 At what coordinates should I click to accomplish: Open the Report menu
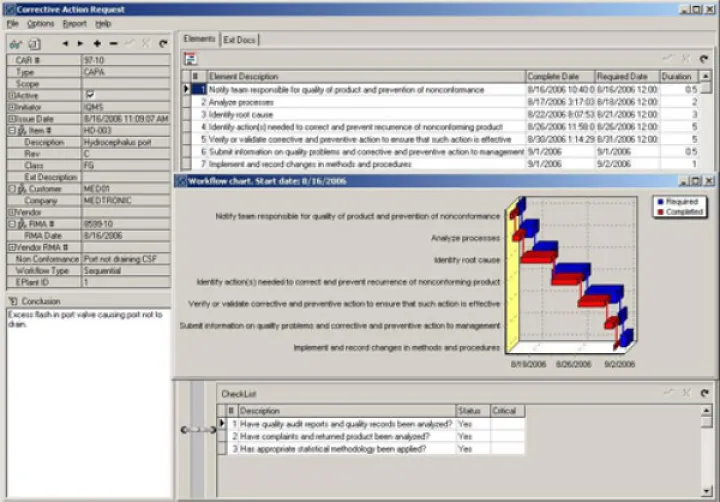click(x=74, y=23)
